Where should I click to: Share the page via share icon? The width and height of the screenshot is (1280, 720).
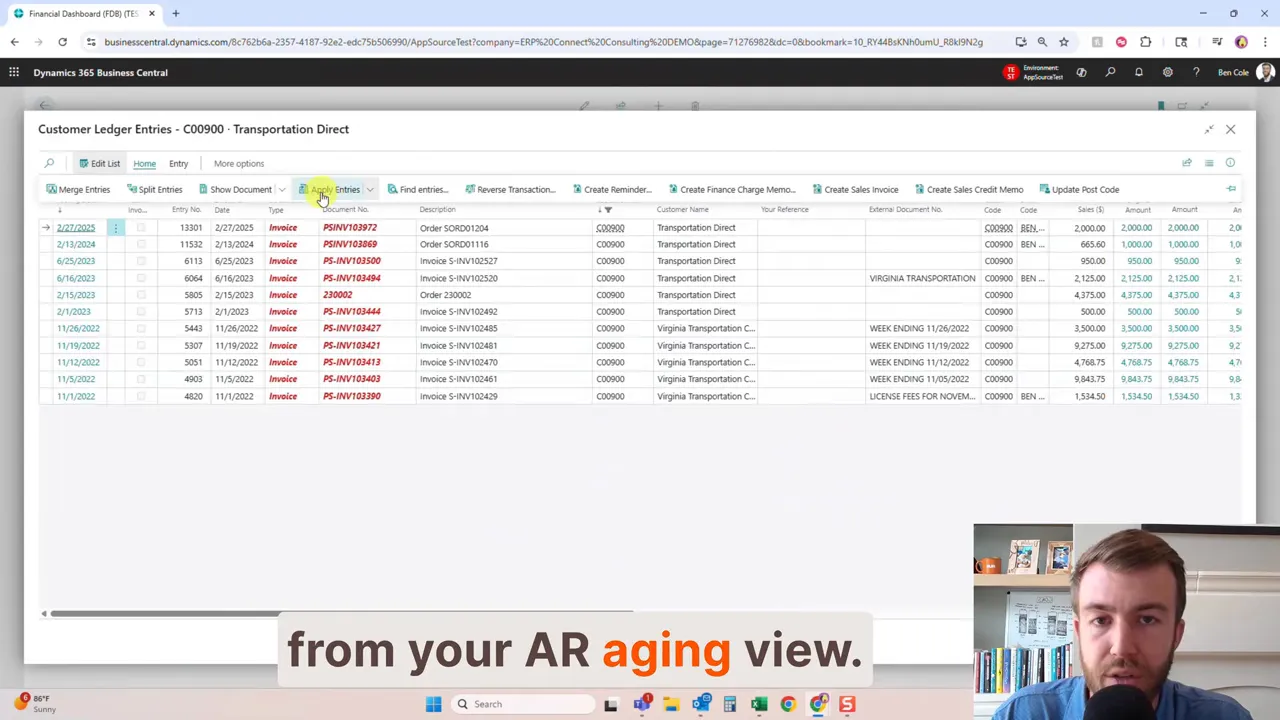[1187, 163]
